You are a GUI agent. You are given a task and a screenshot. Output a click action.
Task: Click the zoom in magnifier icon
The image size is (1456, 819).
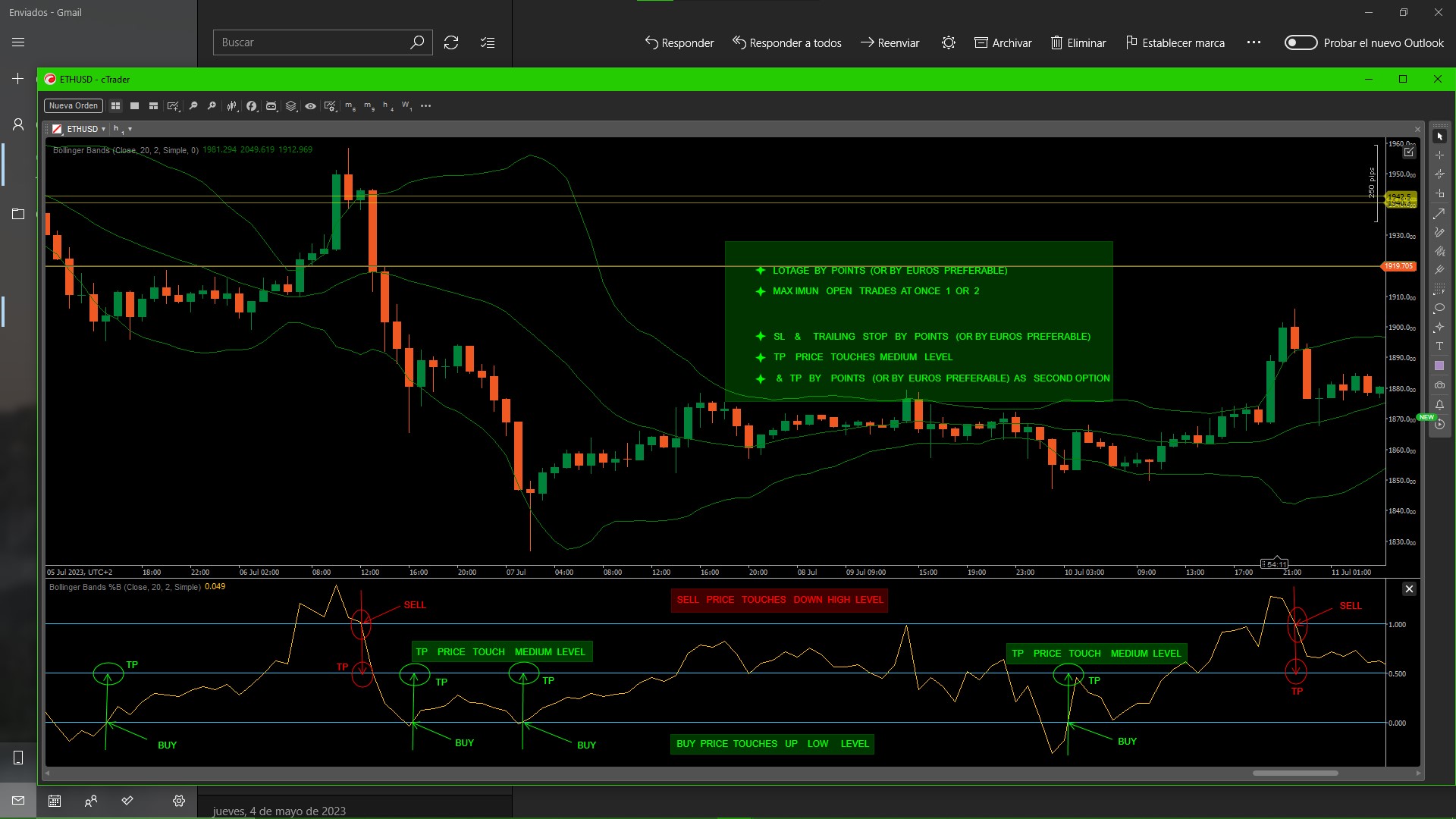[x=212, y=106]
